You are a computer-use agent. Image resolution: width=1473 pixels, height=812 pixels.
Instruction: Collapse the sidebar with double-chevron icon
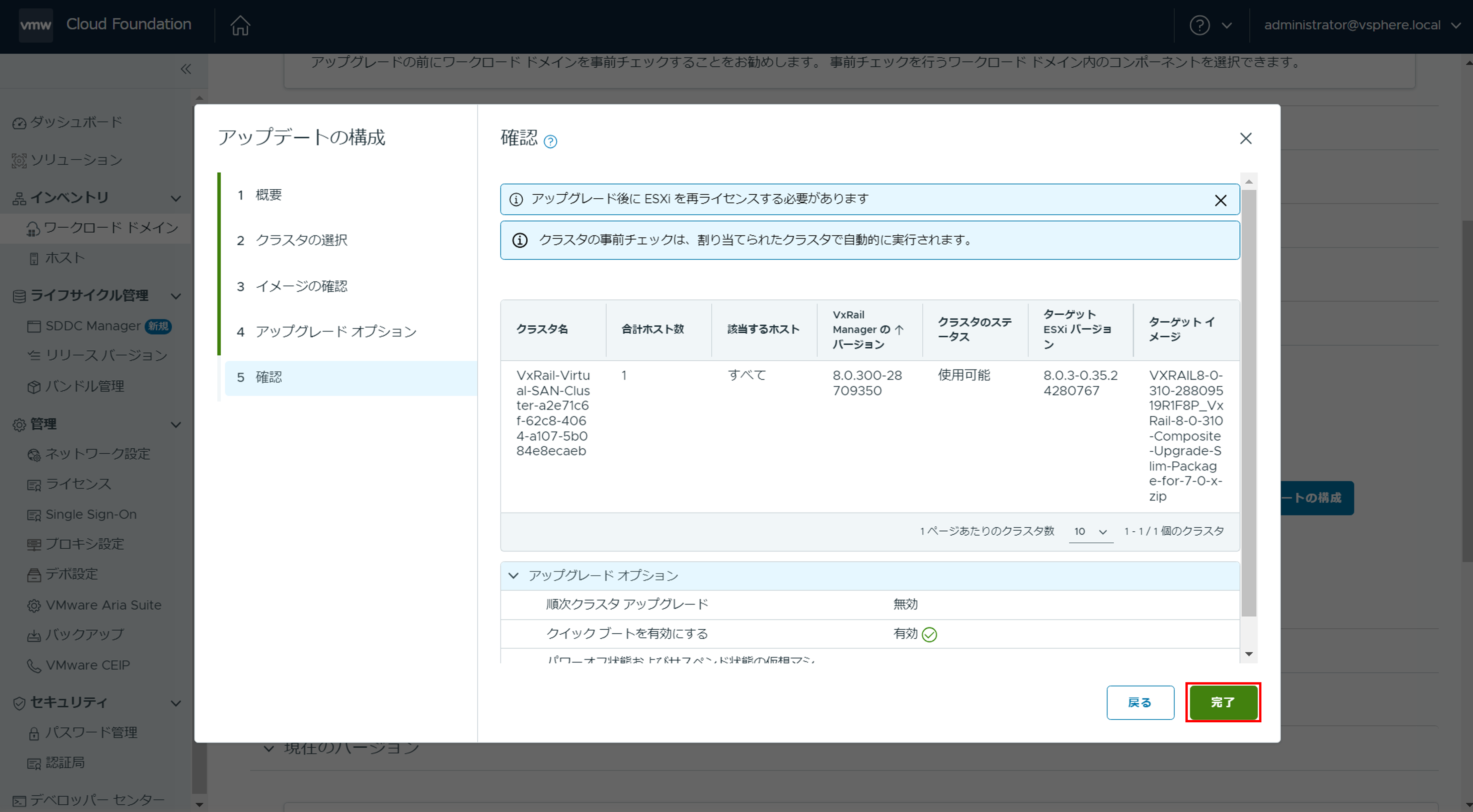[186, 69]
